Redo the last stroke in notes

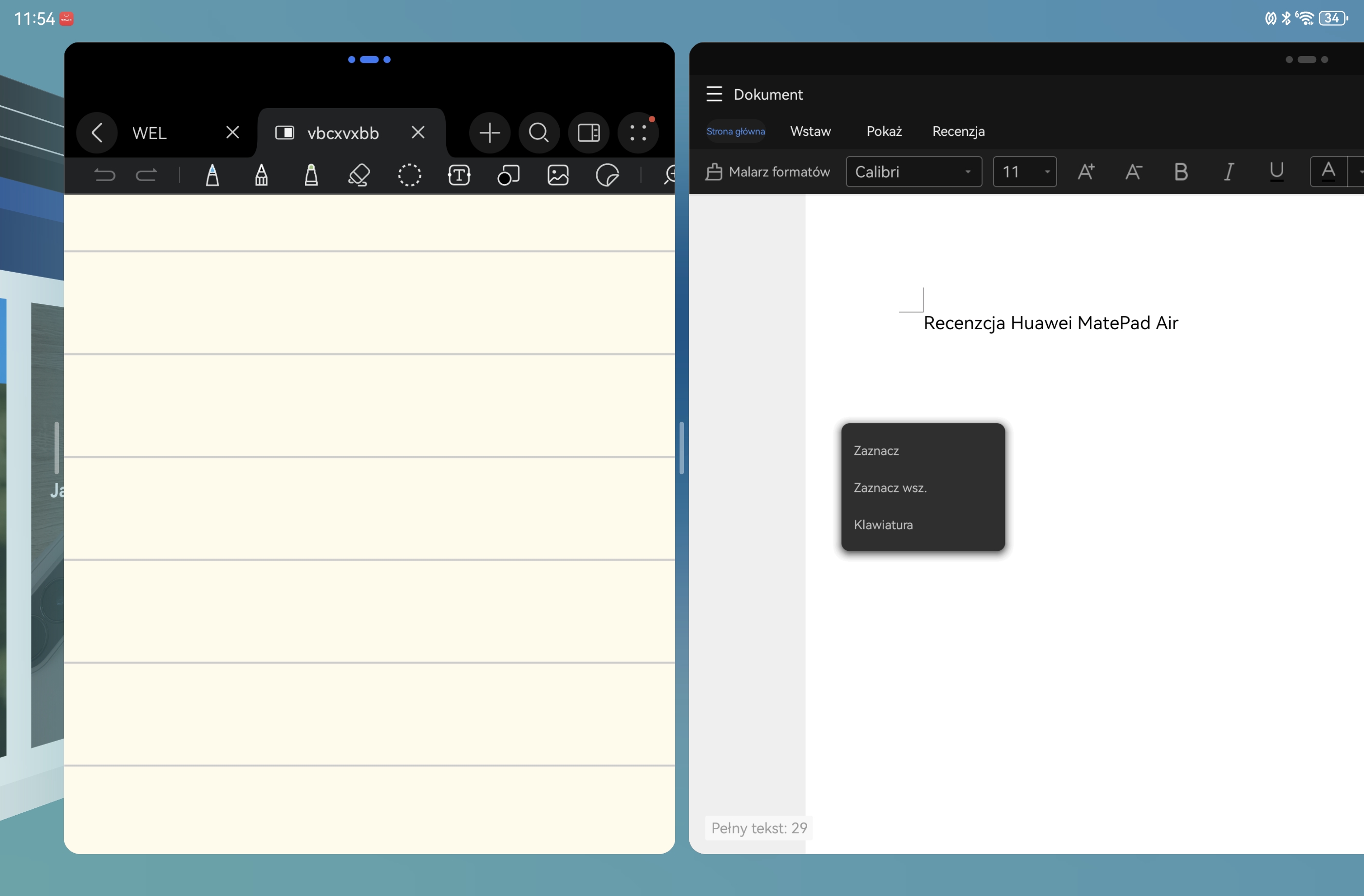point(146,175)
